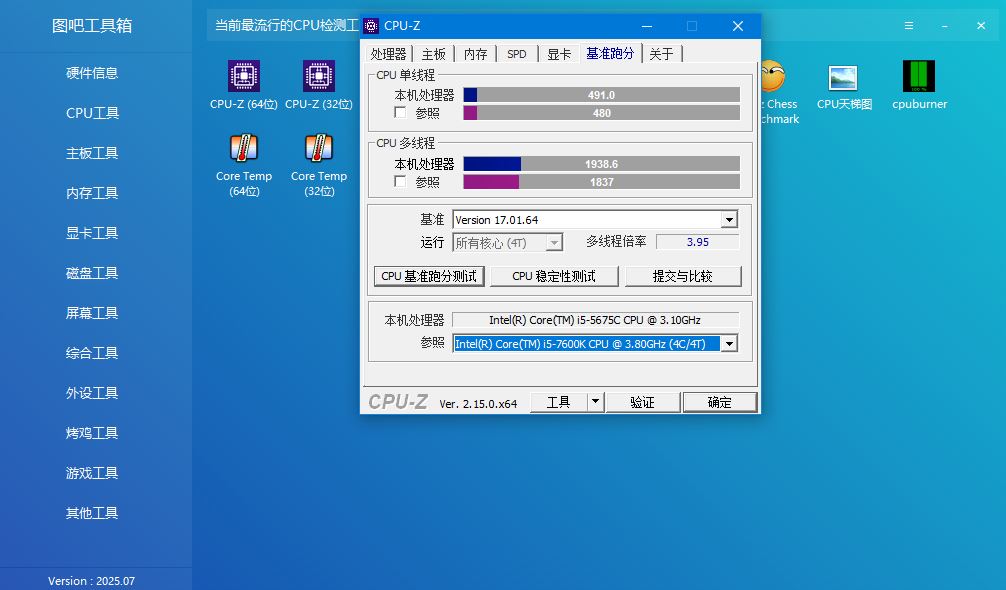Toggle multi-thread 参照 checkbox
The width and height of the screenshot is (1006, 590).
point(400,181)
